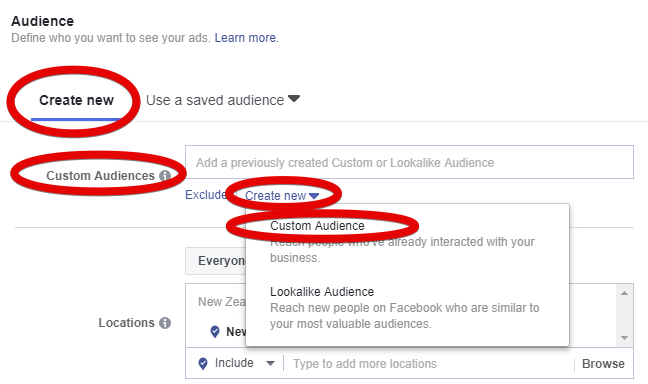
Task: Open the Include dropdown arrow
Action: point(270,363)
